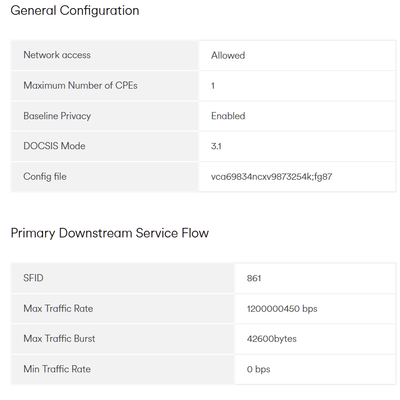
Task: Select the Config file label
Action: coord(45,176)
